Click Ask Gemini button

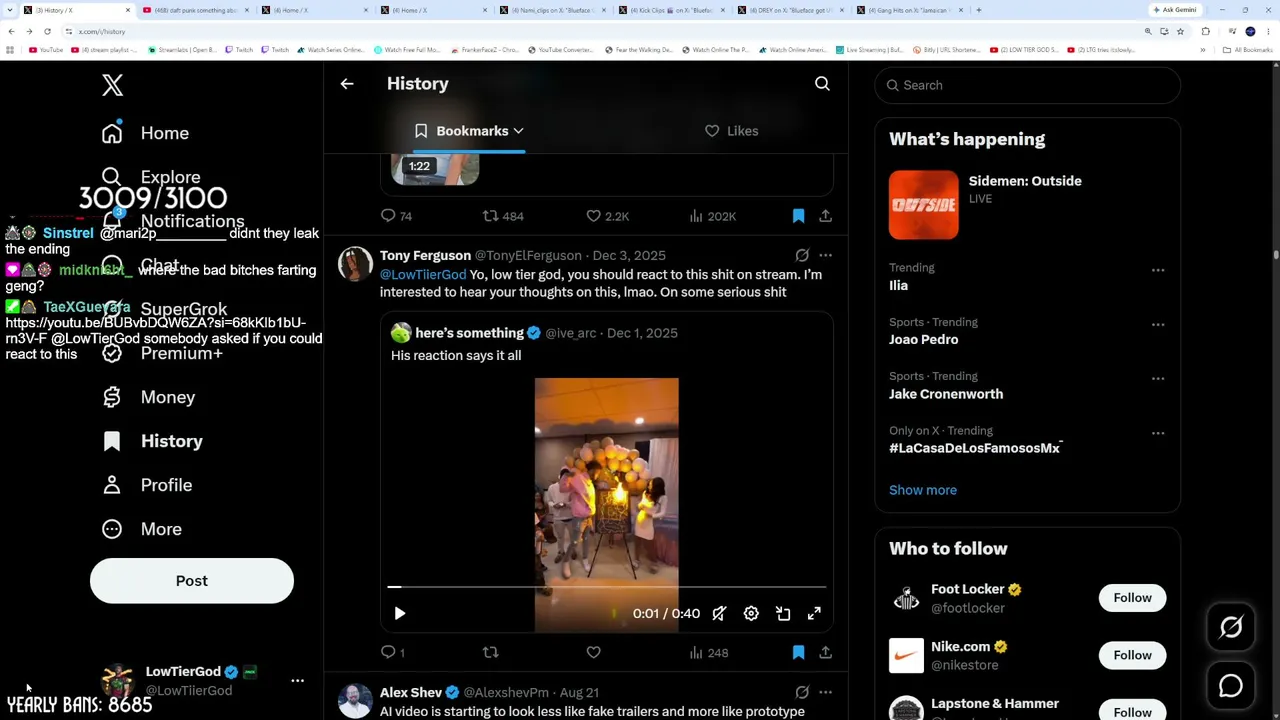[x=1174, y=10]
